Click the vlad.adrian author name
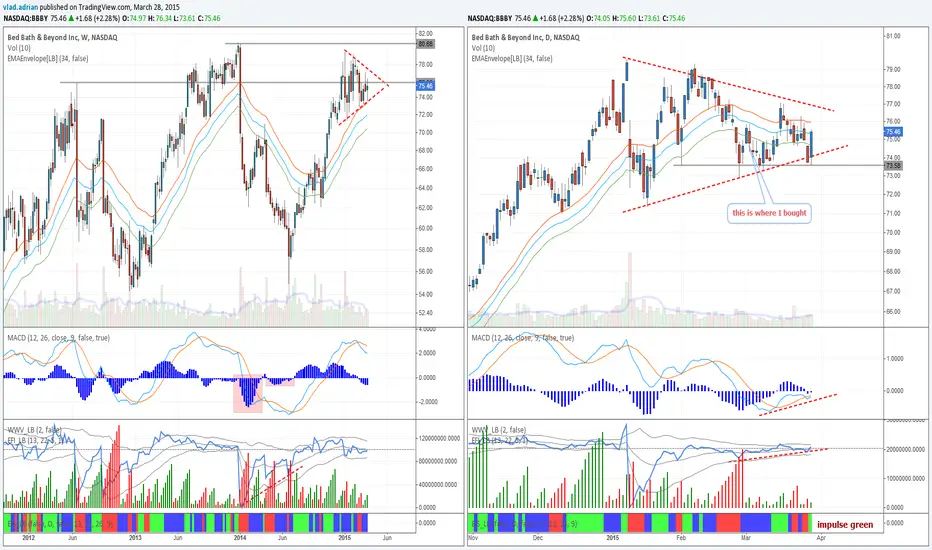 (x=21, y=8)
